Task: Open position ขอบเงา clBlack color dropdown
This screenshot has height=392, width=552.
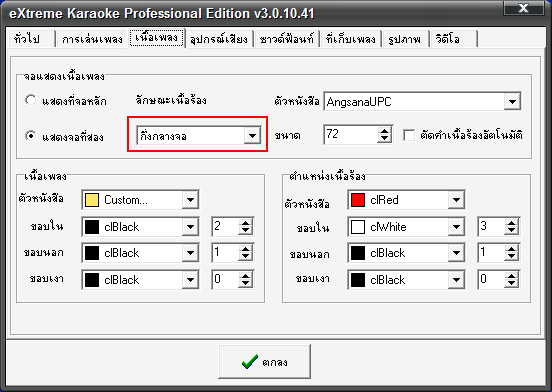Action: click(x=457, y=280)
